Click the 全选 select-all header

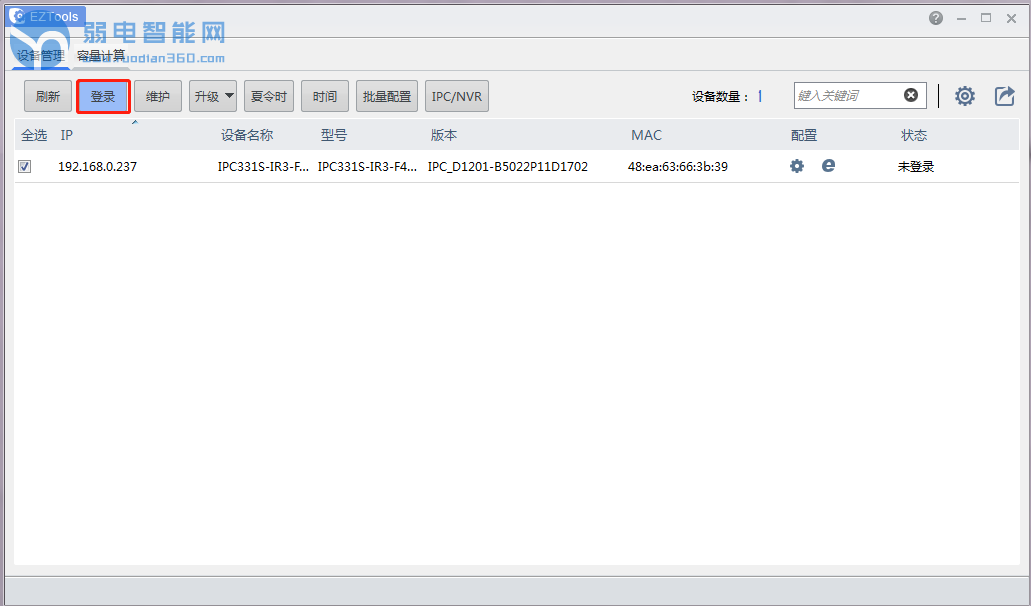click(x=34, y=135)
